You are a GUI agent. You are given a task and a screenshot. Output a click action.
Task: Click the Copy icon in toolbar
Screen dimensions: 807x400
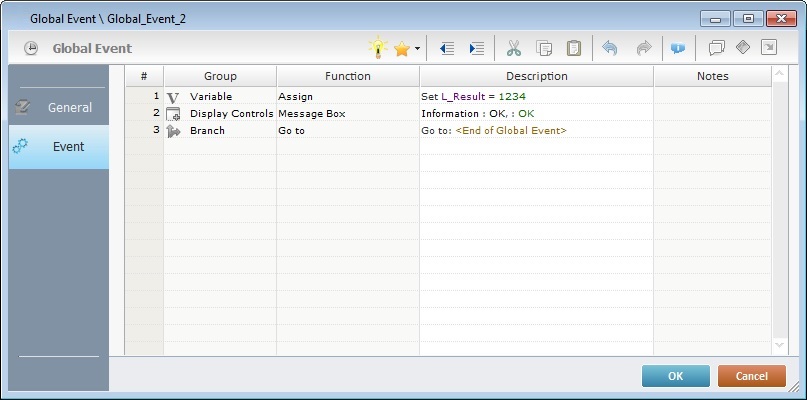(x=544, y=48)
